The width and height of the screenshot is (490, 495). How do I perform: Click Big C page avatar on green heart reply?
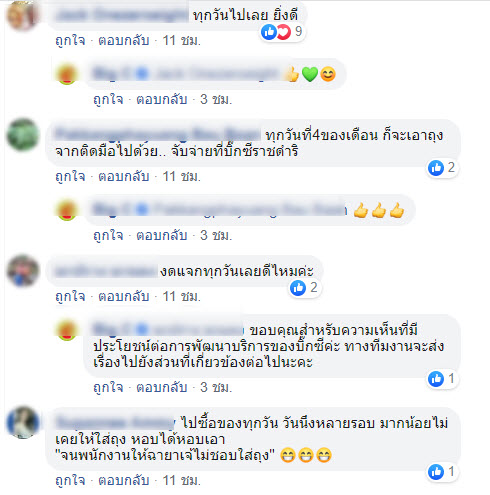pyautogui.click(x=67, y=74)
